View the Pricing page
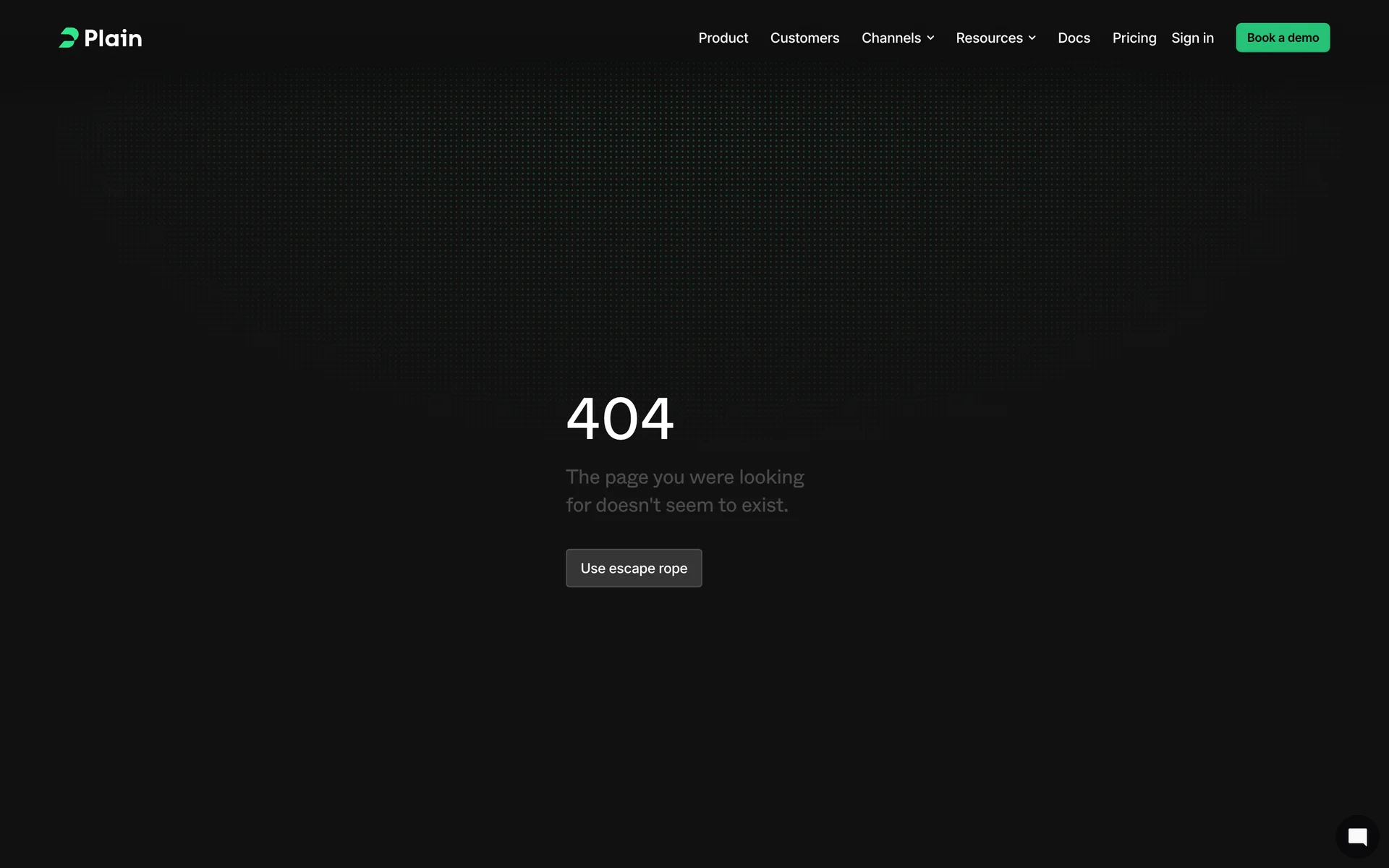The width and height of the screenshot is (1389, 868). point(1134,38)
